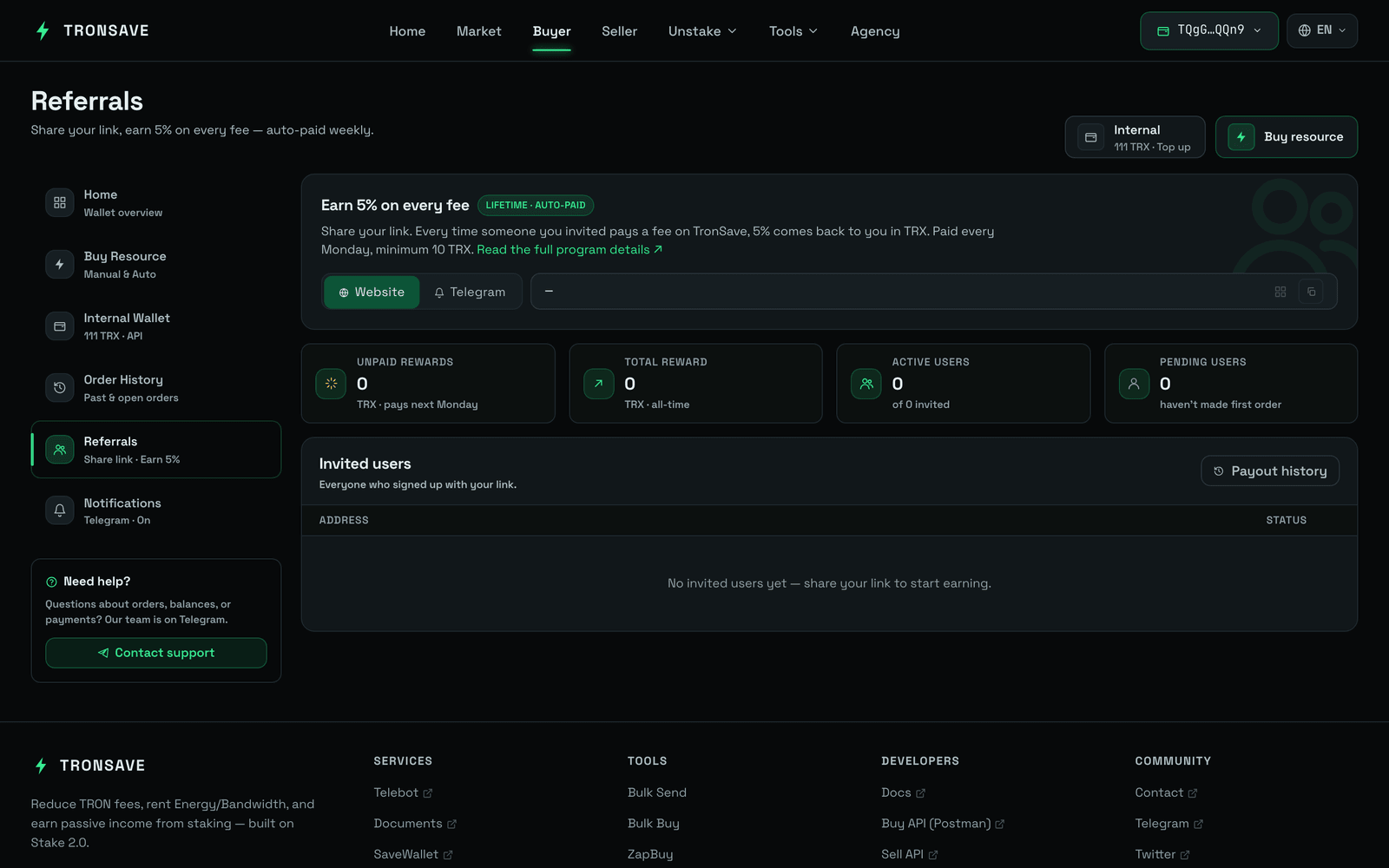Viewport: 1389px width, 868px height.
Task: Show the referral link QR code icon
Action: (1280, 292)
